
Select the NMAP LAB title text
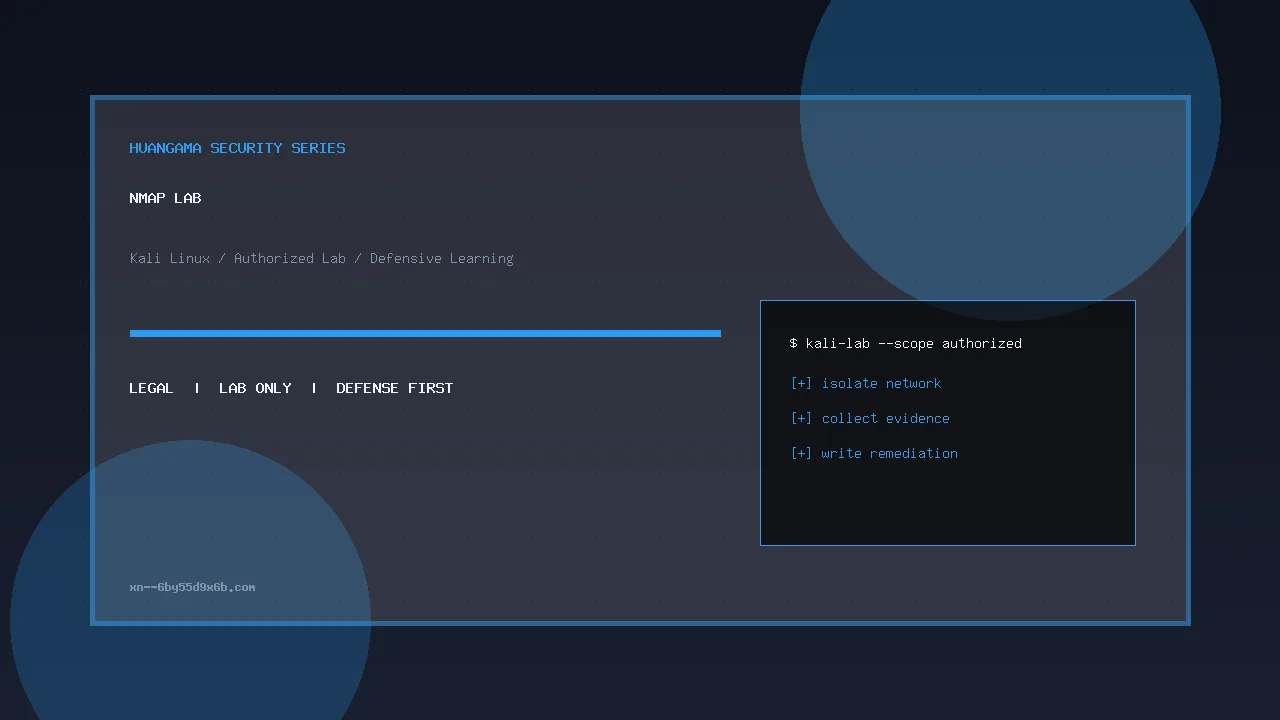point(165,198)
